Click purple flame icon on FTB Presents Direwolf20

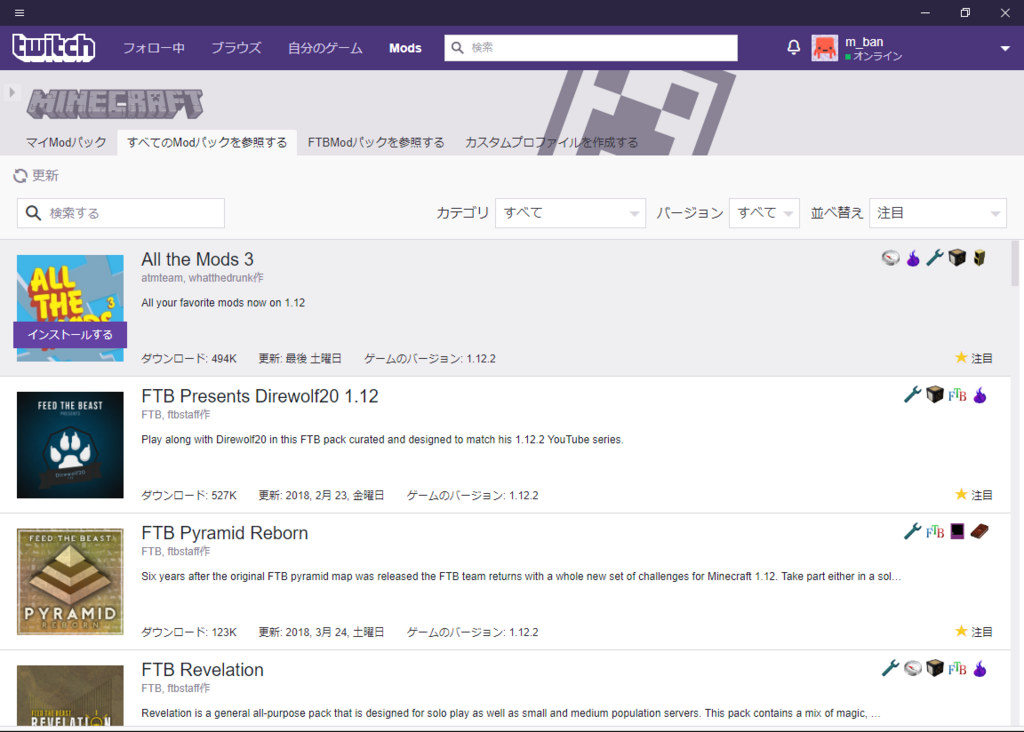tap(980, 394)
